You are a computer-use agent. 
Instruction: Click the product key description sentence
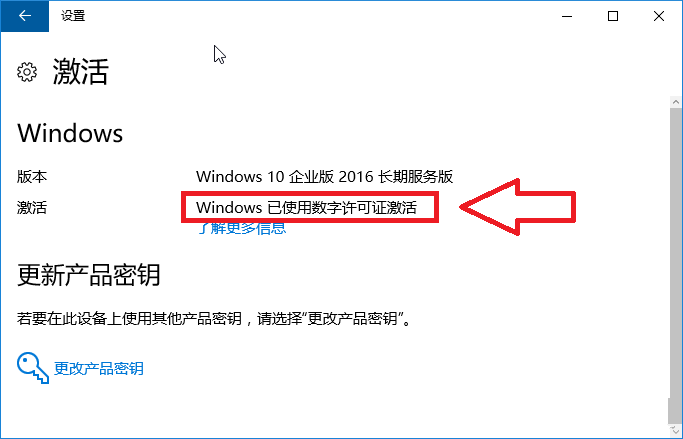(x=214, y=318)
